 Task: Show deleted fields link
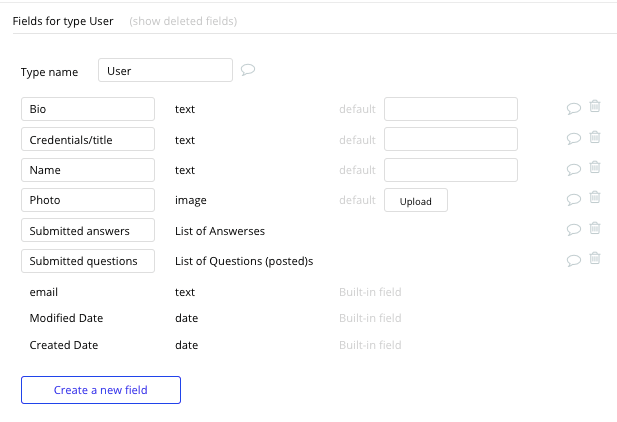click(x=183, y=21)
